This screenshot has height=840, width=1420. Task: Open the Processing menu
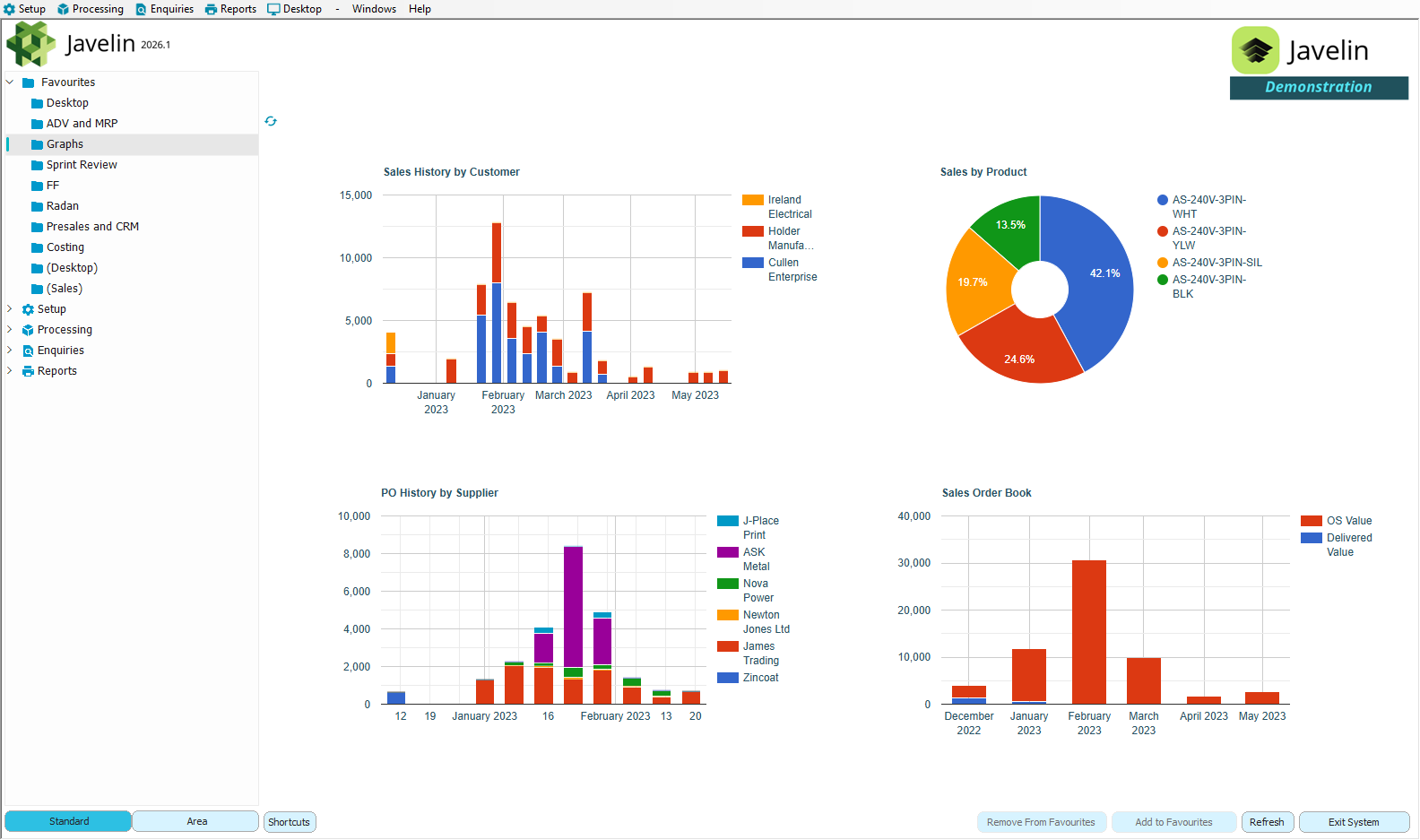pos(91,9)
